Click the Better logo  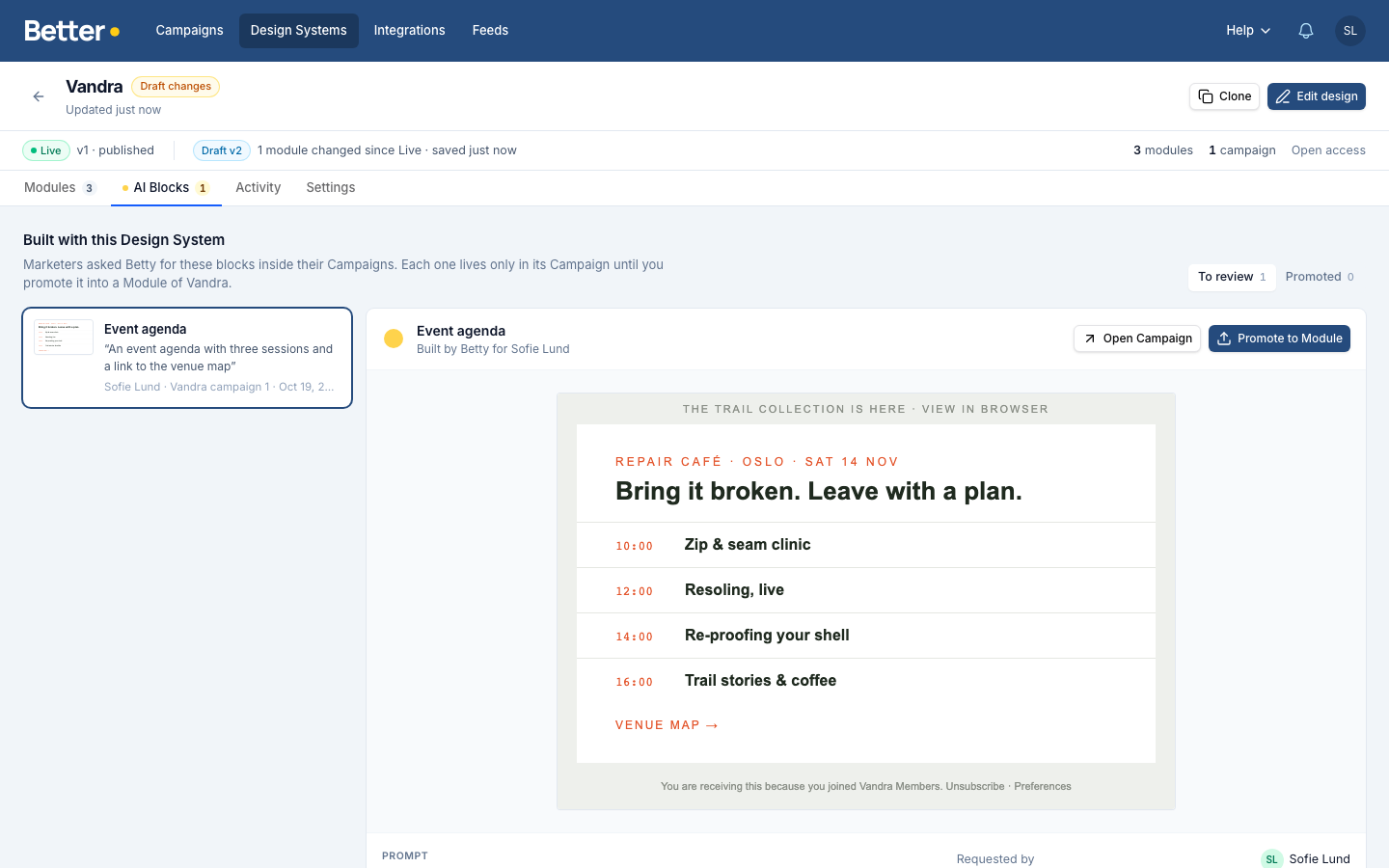(72, 31)
